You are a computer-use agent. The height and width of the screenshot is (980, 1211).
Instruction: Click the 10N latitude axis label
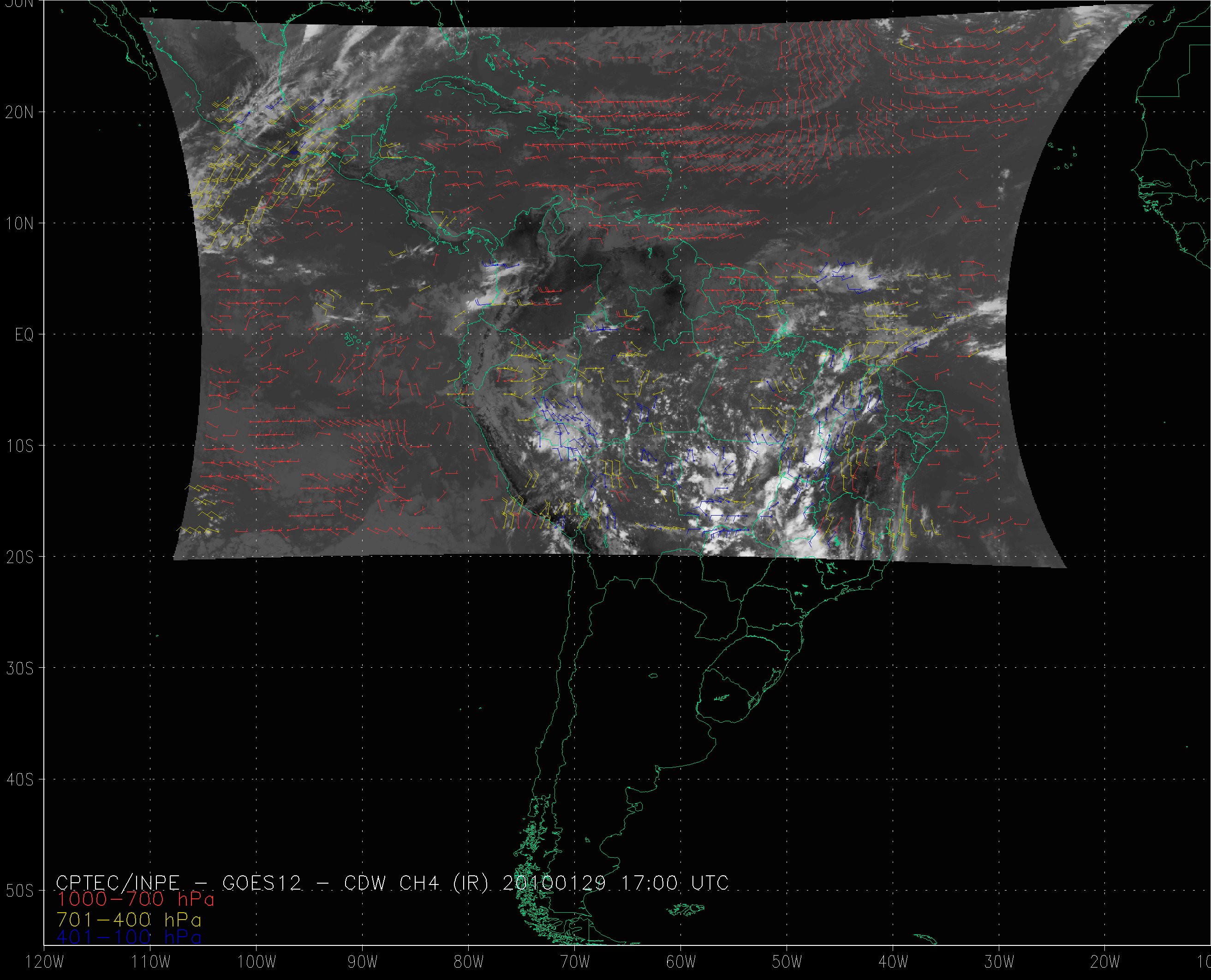click(x=19, y=224)
